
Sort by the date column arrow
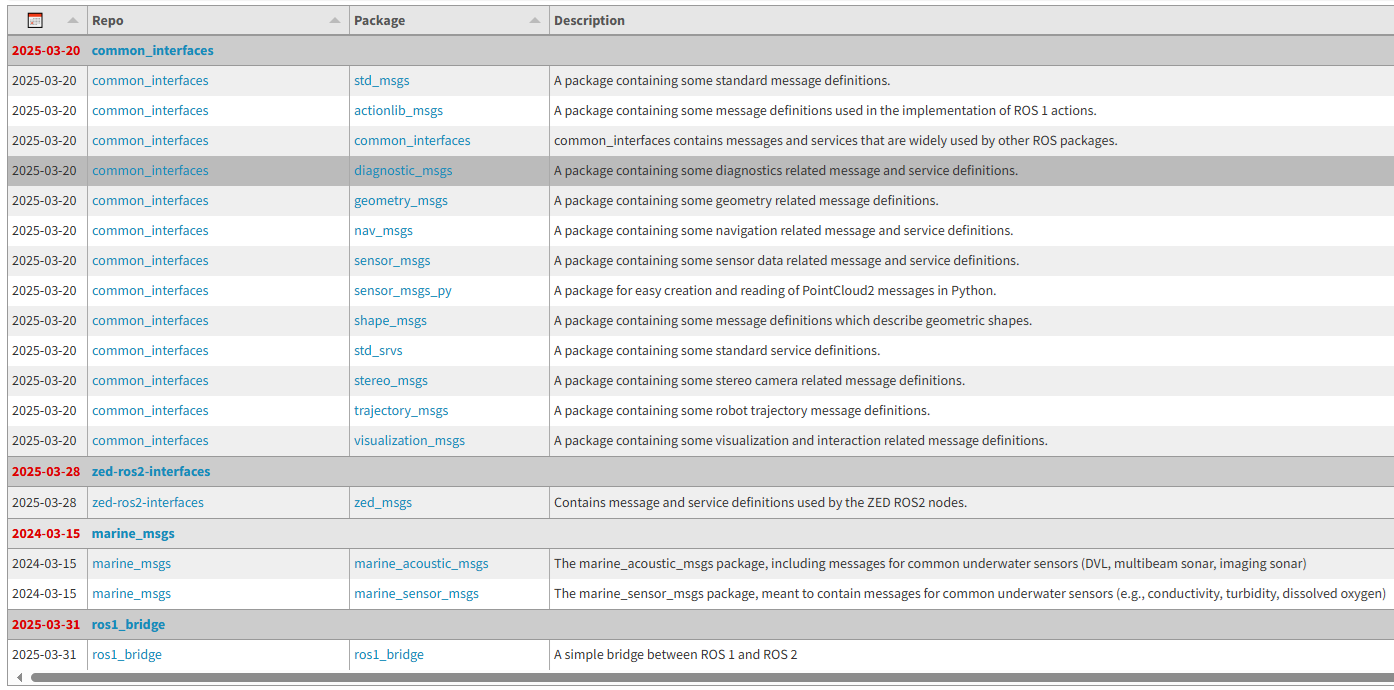coord(73,20)
